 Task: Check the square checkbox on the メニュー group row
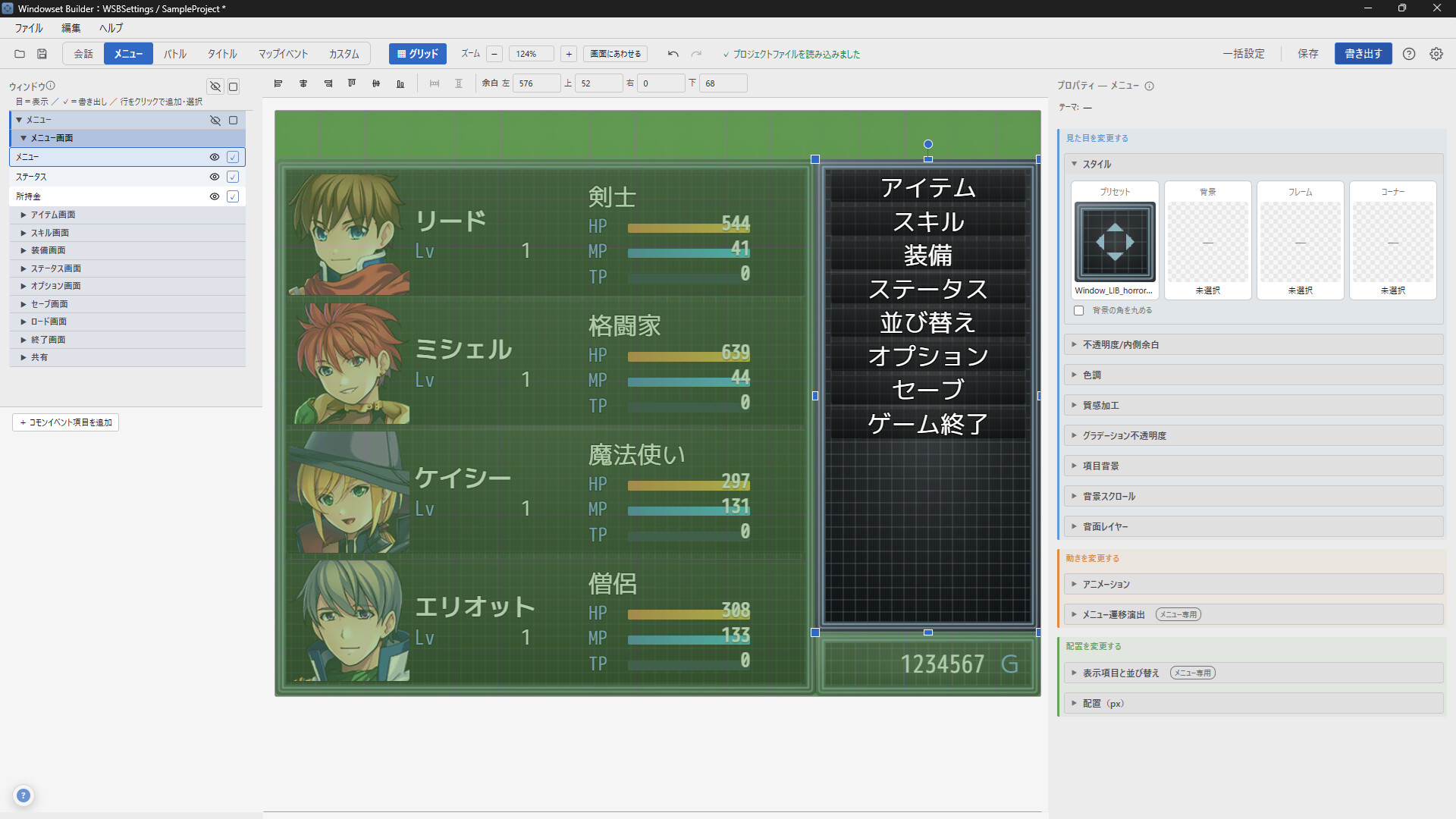[234, 120]
